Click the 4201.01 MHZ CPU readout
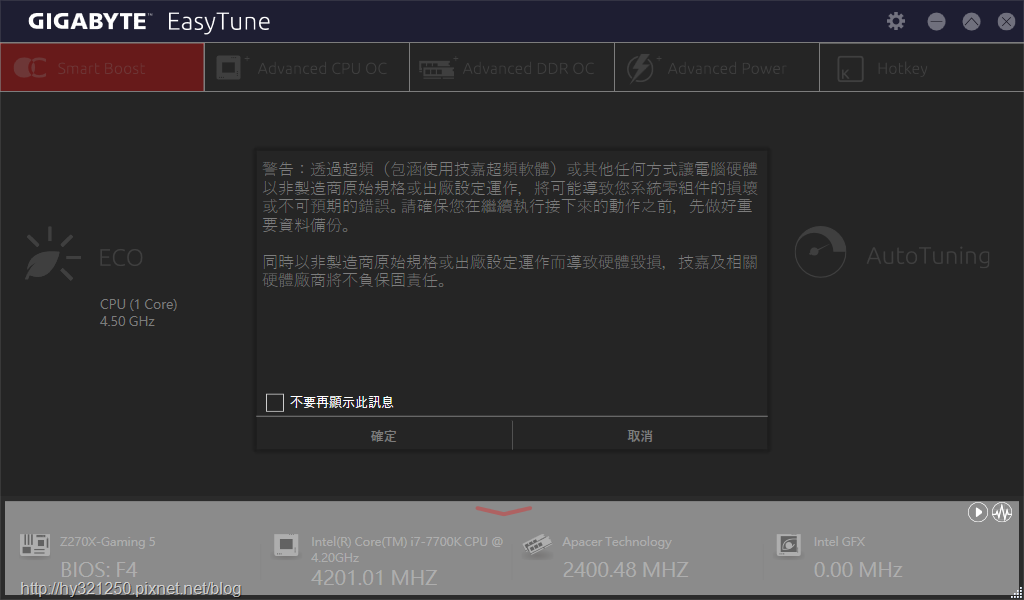 pyautogui.click(x=374, y=577)
